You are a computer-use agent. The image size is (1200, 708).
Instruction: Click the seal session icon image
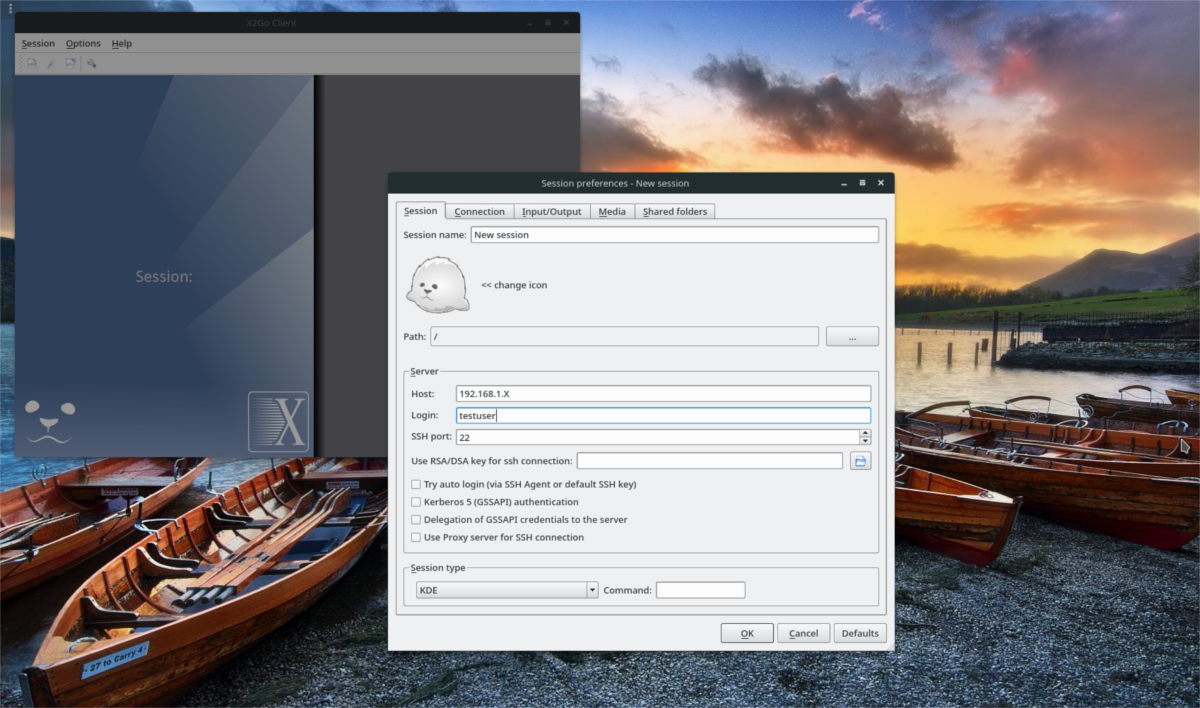(x=437, y=285)
